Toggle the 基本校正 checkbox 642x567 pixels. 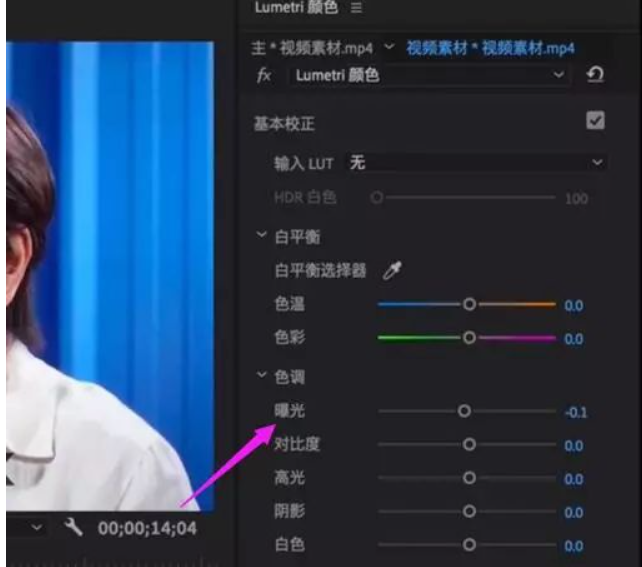tap(595, 121)
